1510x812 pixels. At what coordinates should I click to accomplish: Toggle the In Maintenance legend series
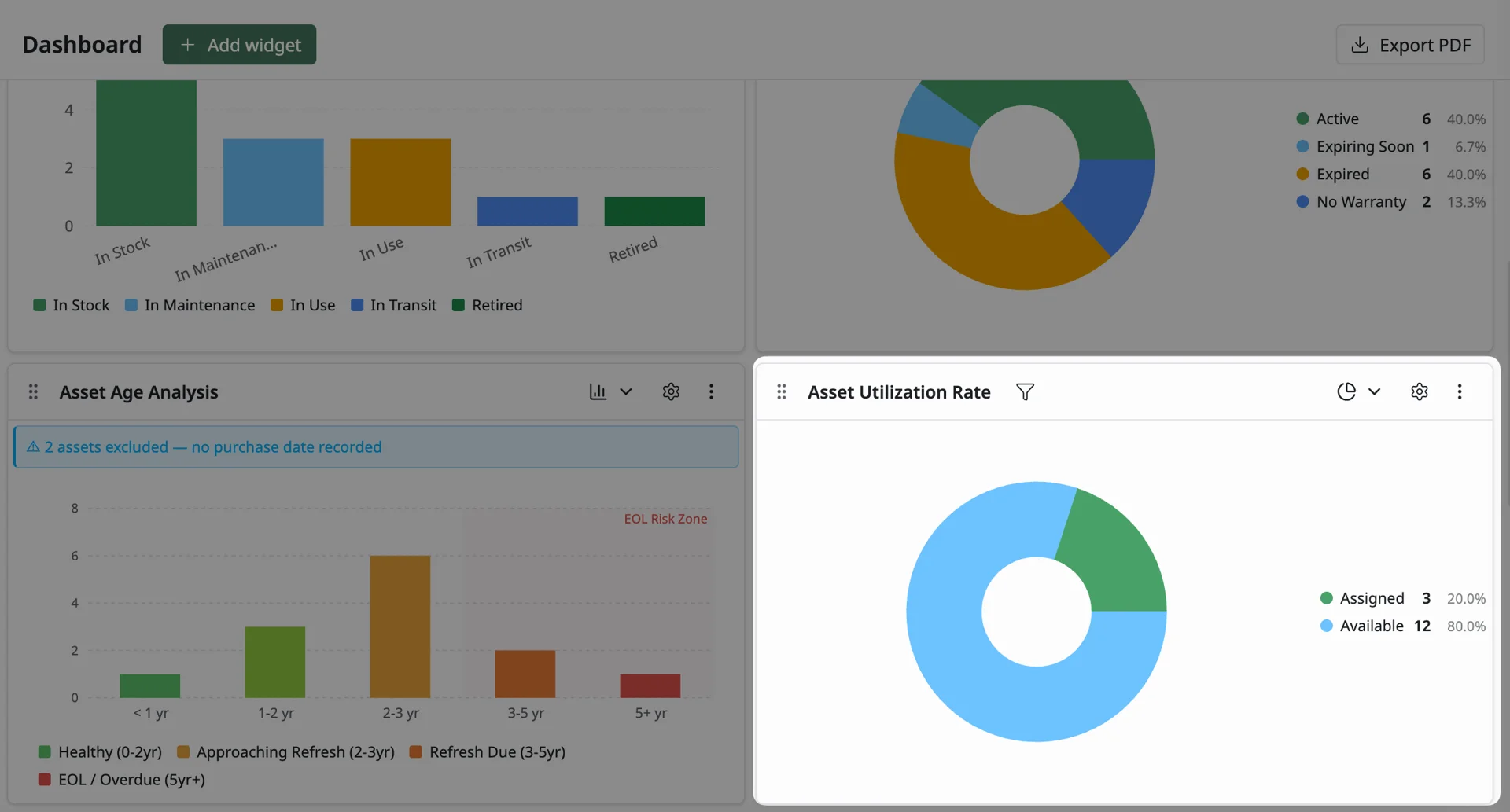(190, 305)
